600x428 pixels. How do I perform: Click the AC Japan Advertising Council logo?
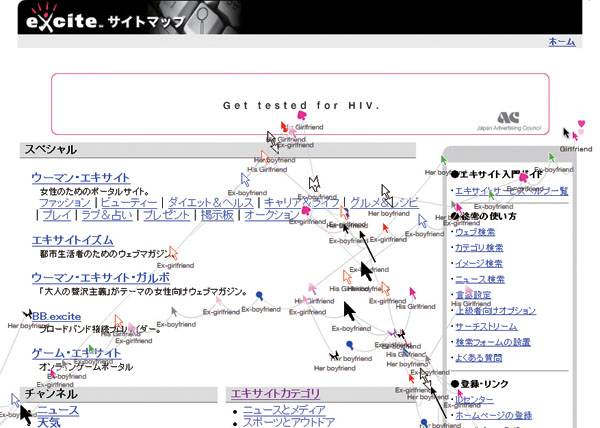pos(509,121)
